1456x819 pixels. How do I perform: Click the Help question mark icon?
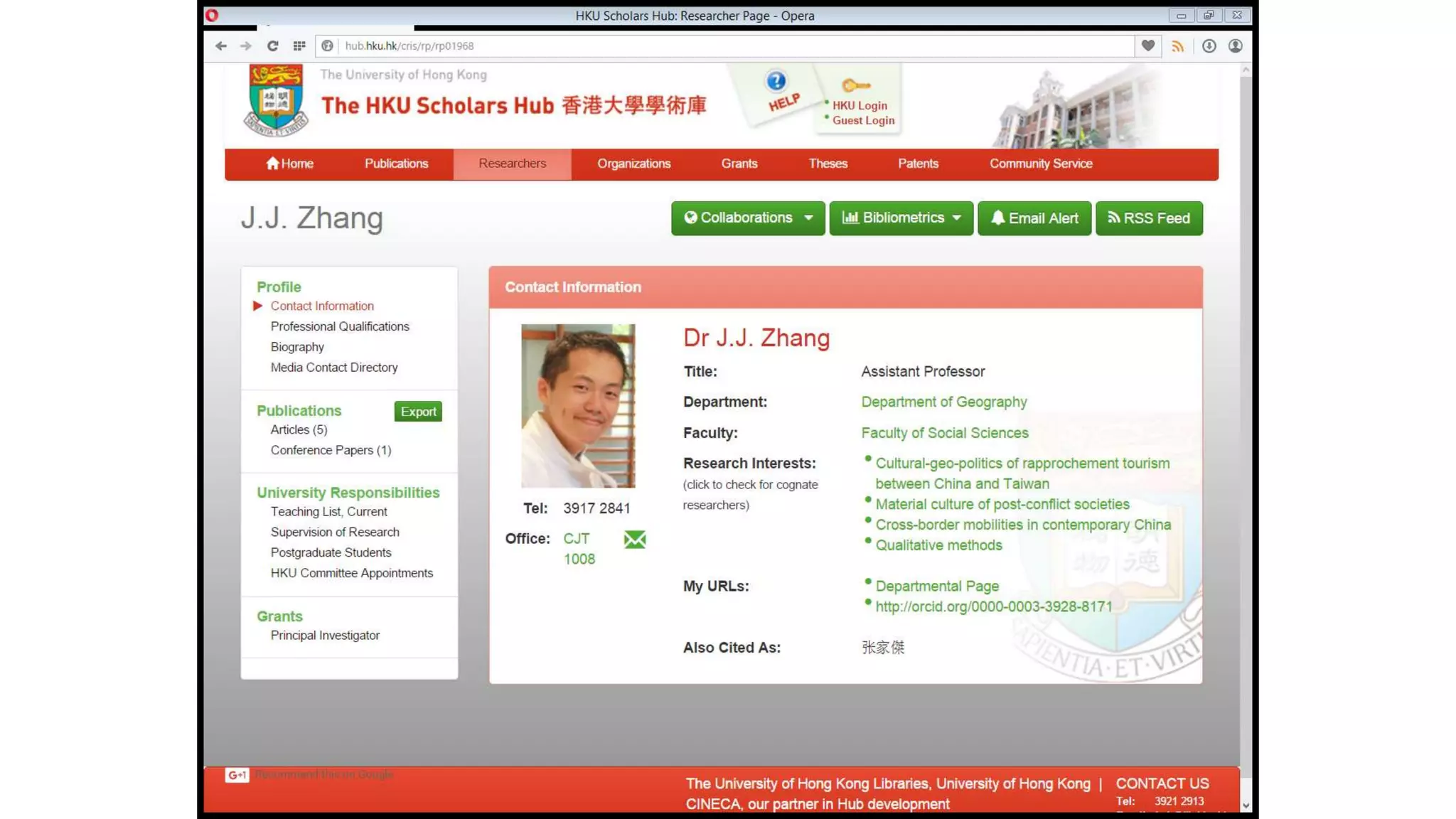point(776,82)
